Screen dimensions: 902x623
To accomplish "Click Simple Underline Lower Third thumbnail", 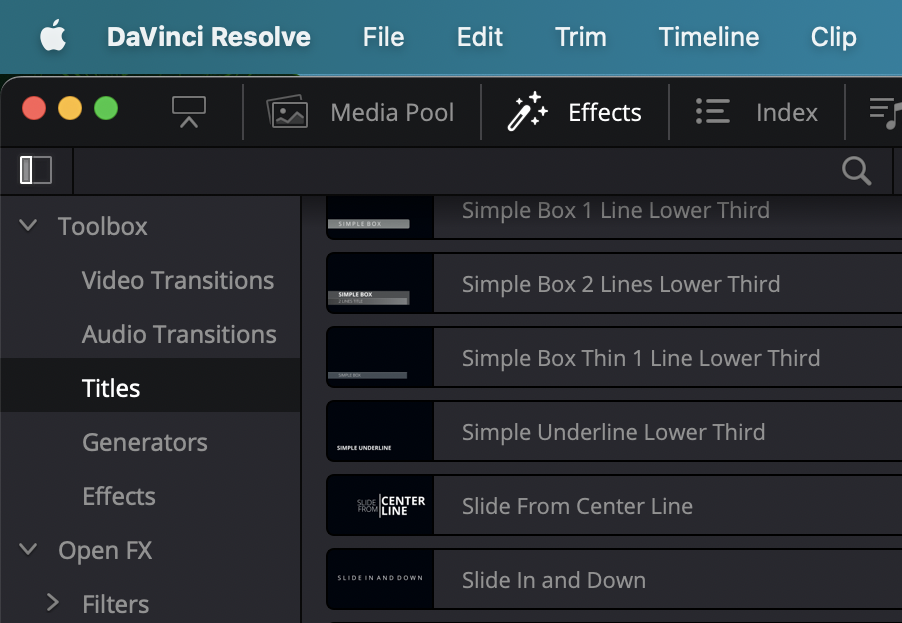I will coord(380,431).
